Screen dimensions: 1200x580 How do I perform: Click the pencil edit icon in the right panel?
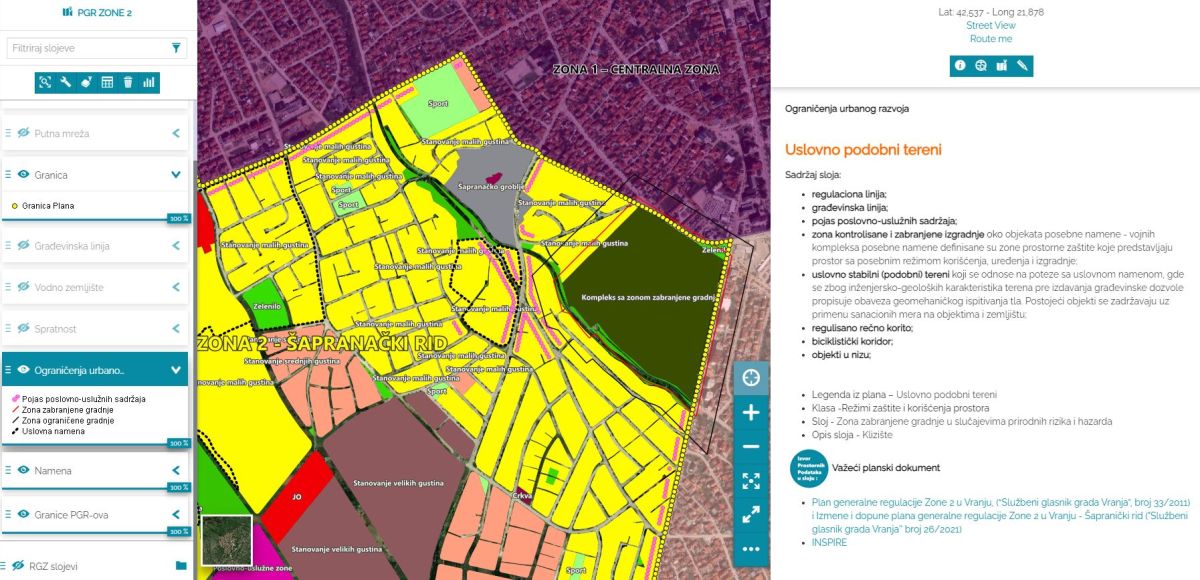tap(1022, 65)
